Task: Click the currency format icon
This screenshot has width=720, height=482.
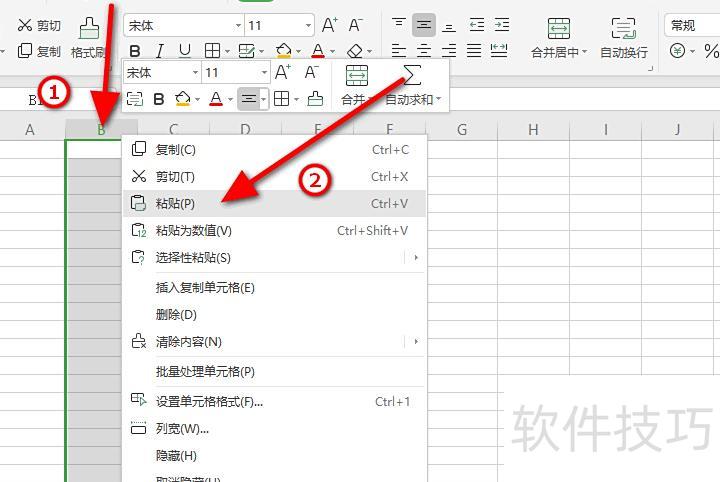Action: point(677,50)
